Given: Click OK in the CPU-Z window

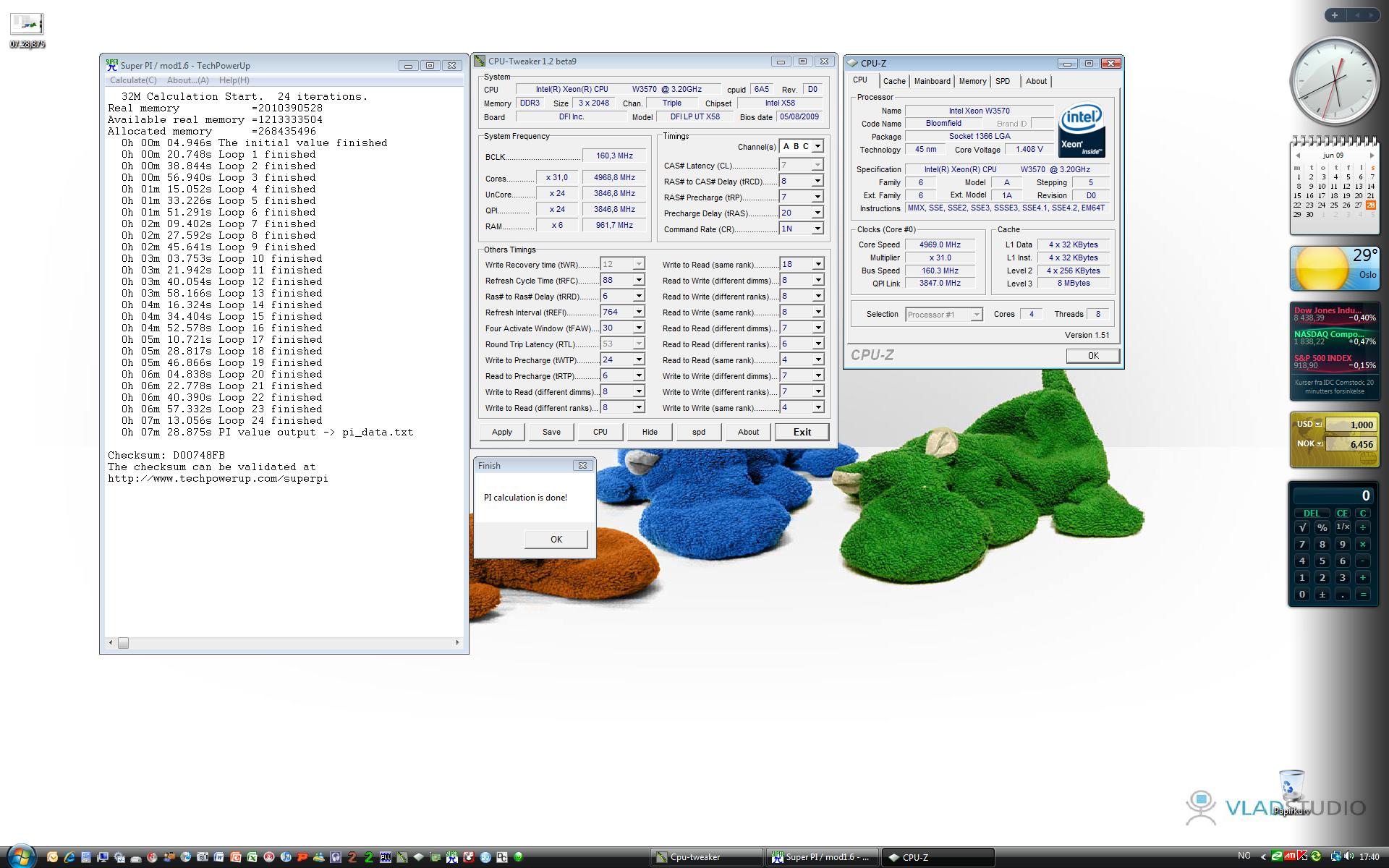Looking at the screenshot, I should [x=1092, y=356].
